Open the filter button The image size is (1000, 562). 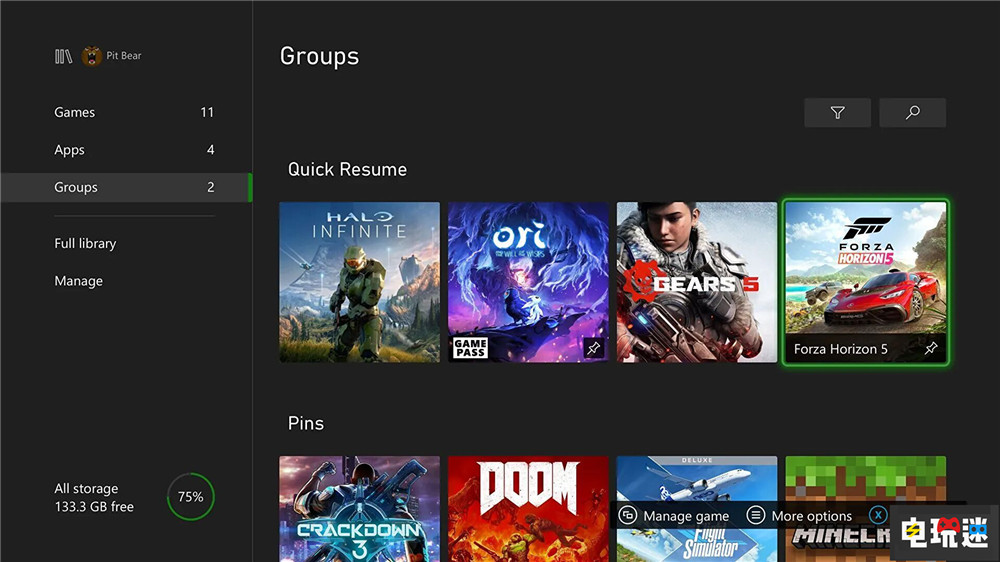837,113
